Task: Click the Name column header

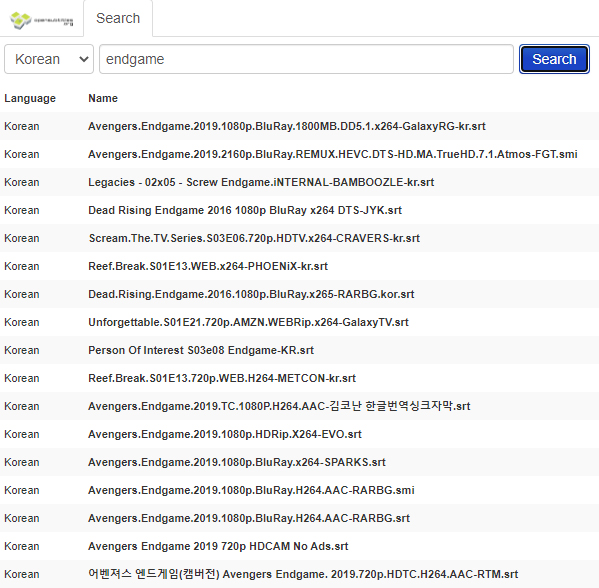Action: point(103,98)
